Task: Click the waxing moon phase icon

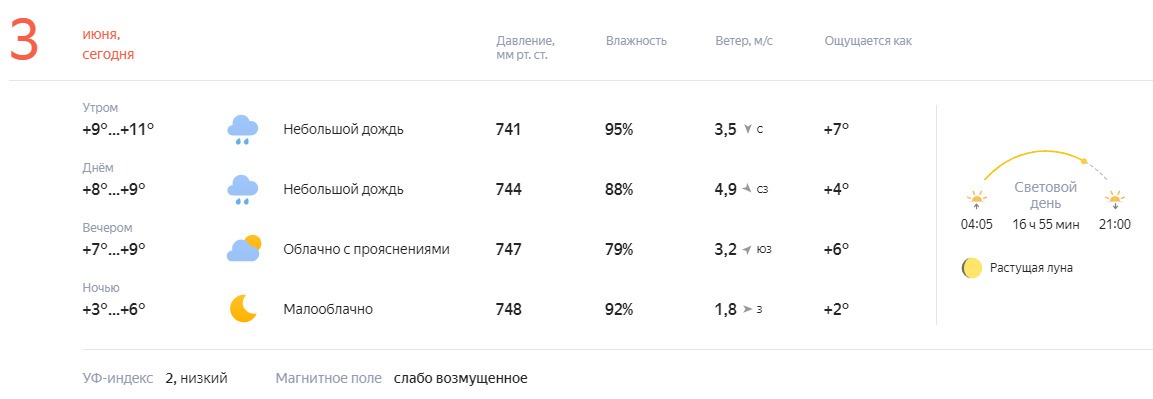Action: [972, 268]
